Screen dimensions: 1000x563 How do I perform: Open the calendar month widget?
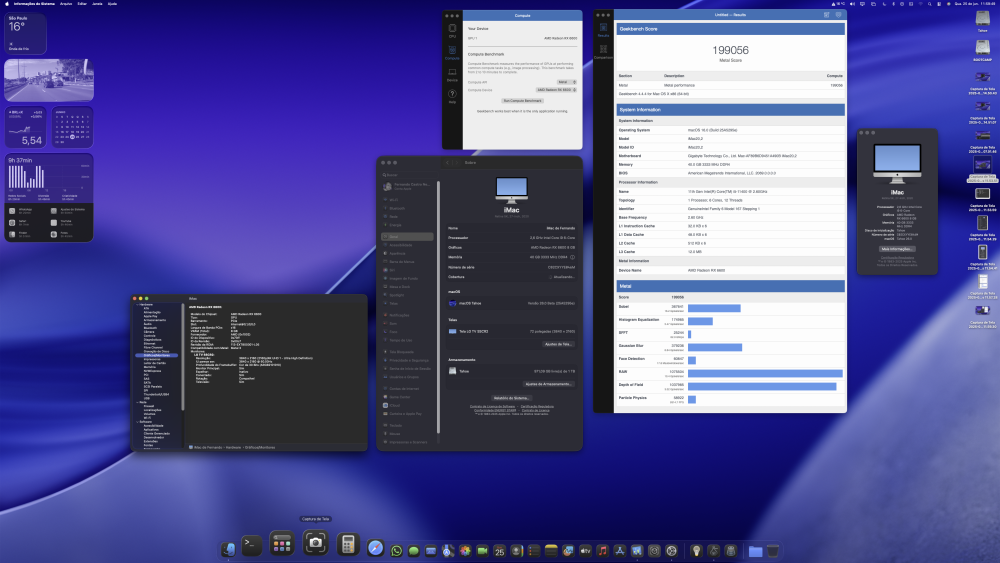[x=72, y=128]
